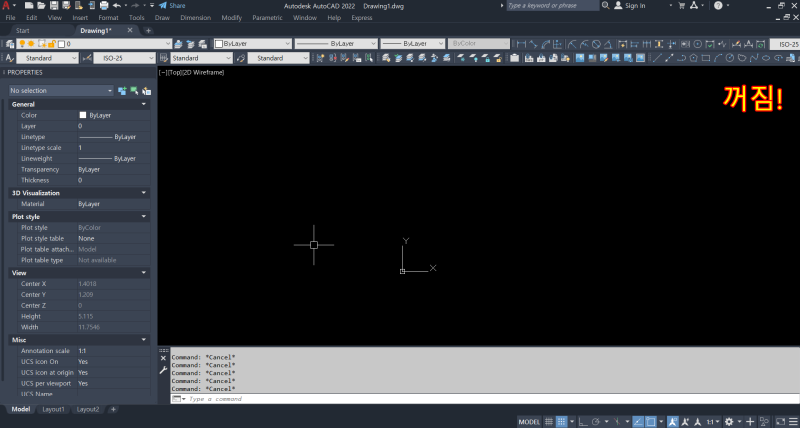Select the Circle draw tool
Screen dimensions: 800x428
[730, 58]
